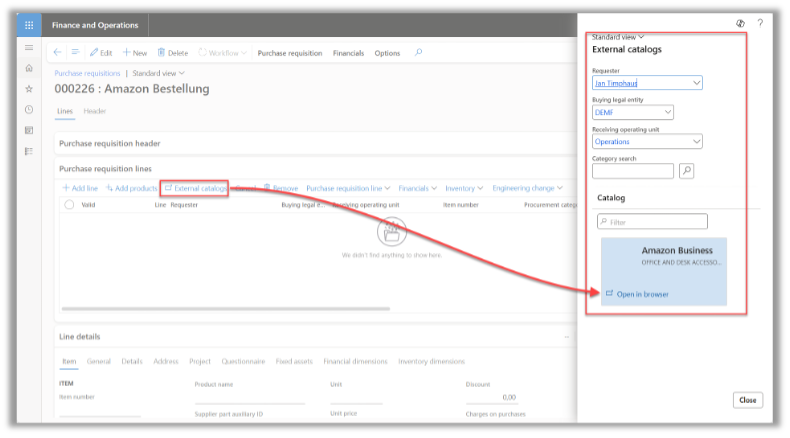This screenshot has height=438, width=790.
Task: Click Remove in the lines toolbar
Action: click(x=281, y=188)
